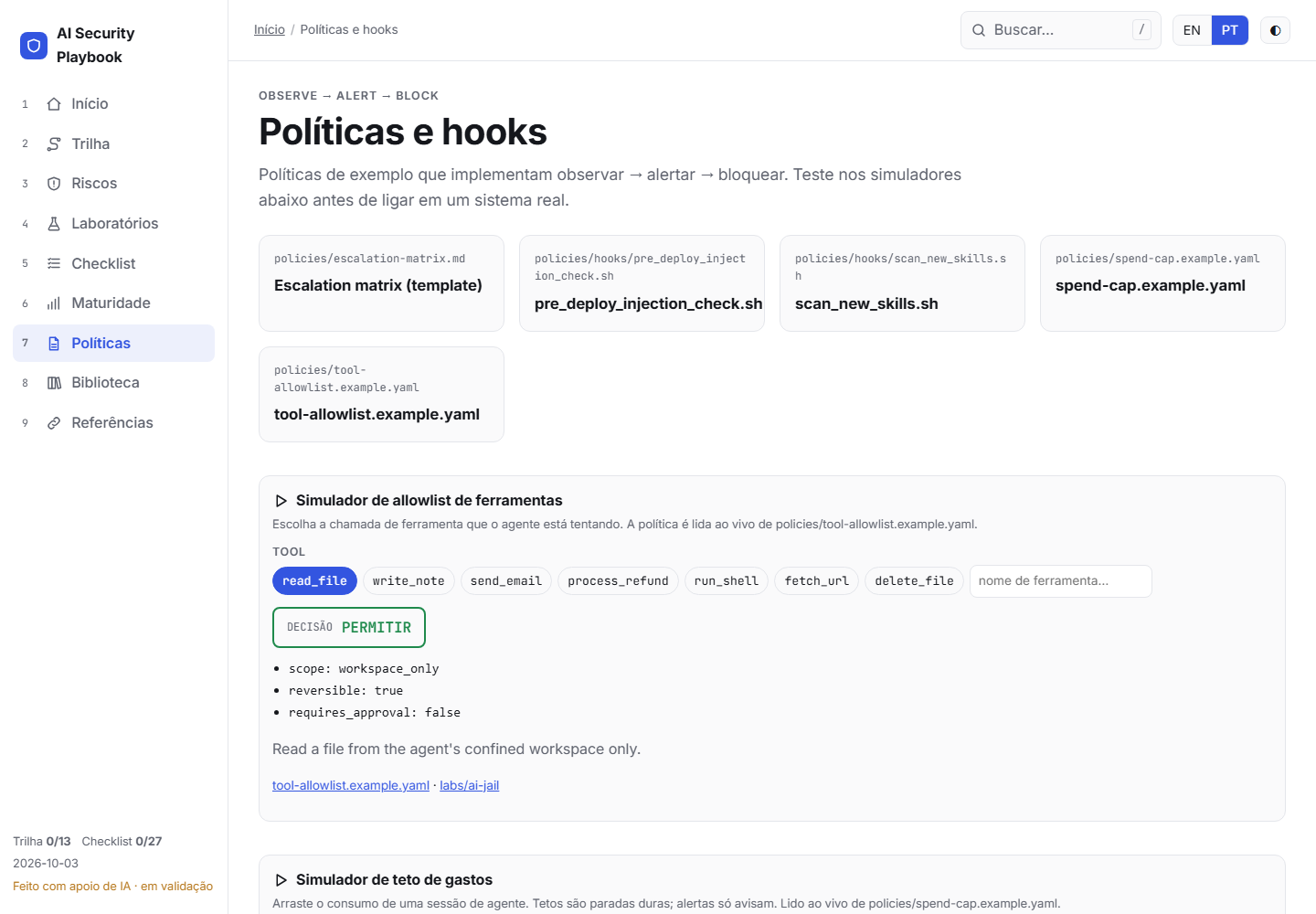Viewport: 1316px width, 914px height.
Task: Open the Biblioteca sidebar item
Action: [113, 383]
